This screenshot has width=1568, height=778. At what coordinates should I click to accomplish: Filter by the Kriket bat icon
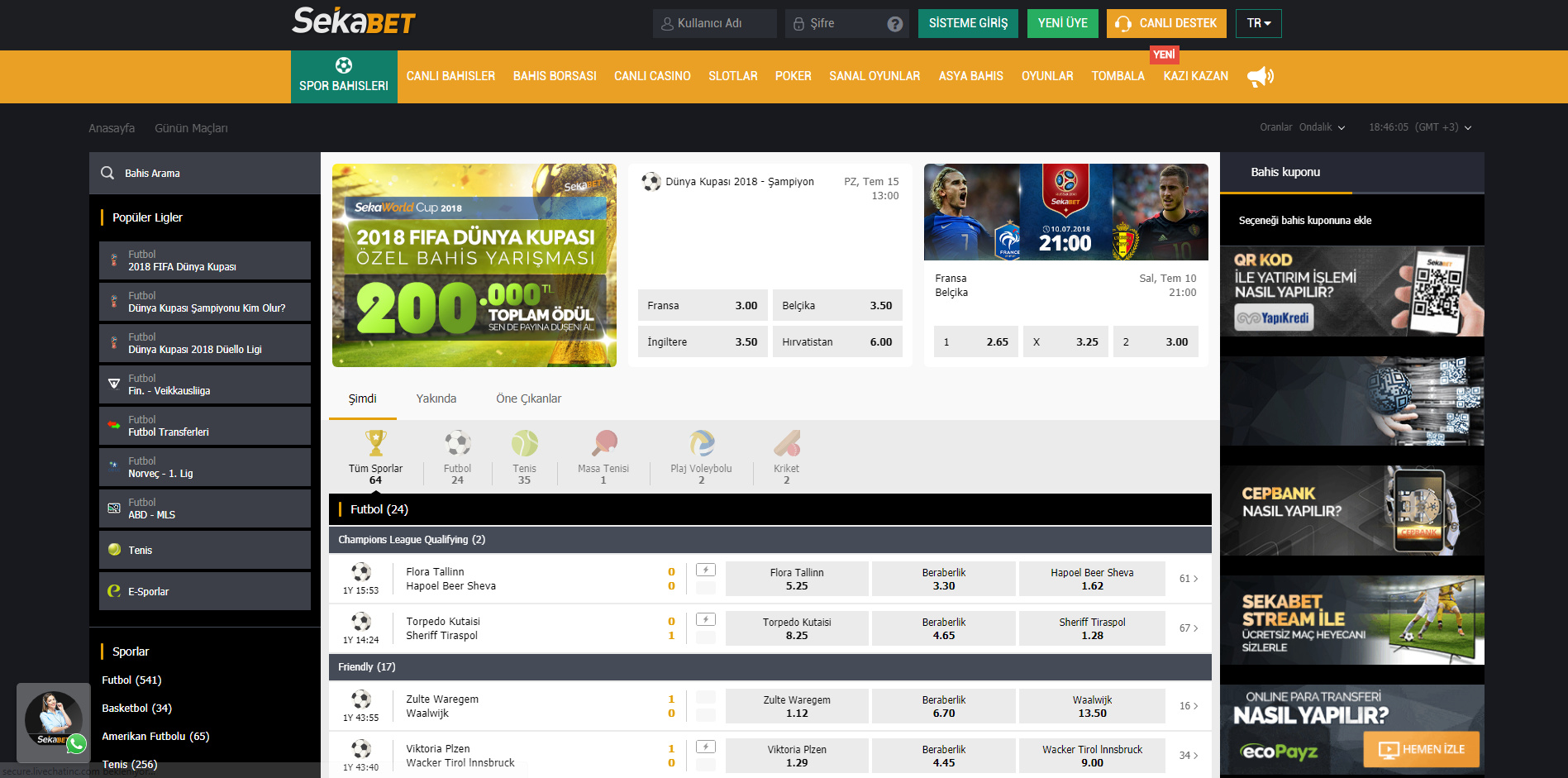(787, 443)
